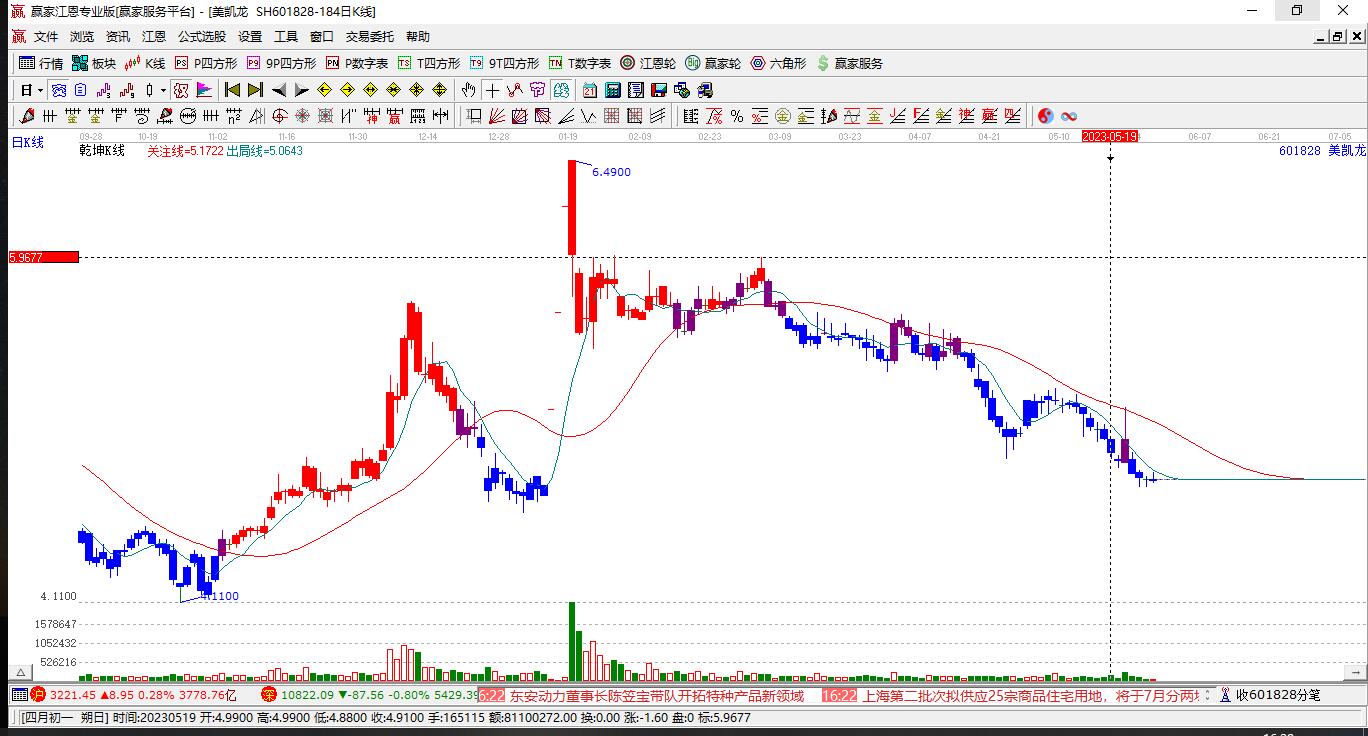This screenshot has height=736, width=1368.
Task: Open the 江恩 menu
Action: [154, 37]
